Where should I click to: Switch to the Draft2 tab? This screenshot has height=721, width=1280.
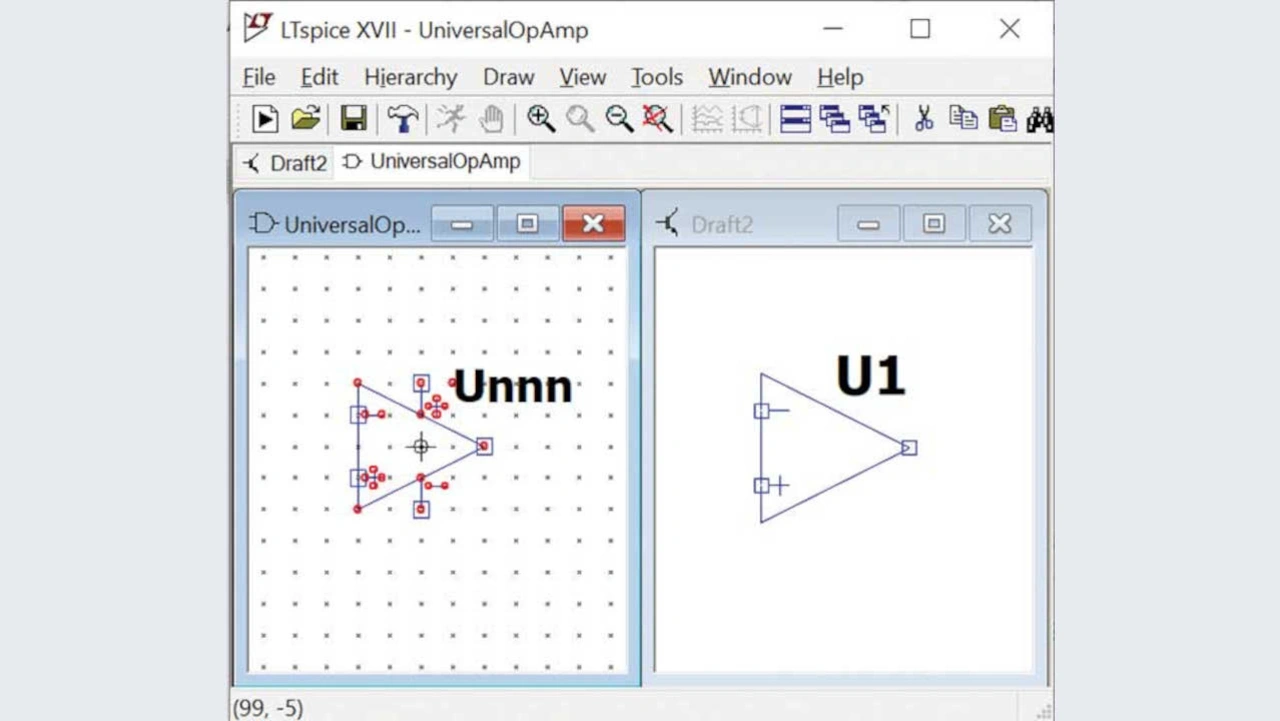[x=285, y=163]
